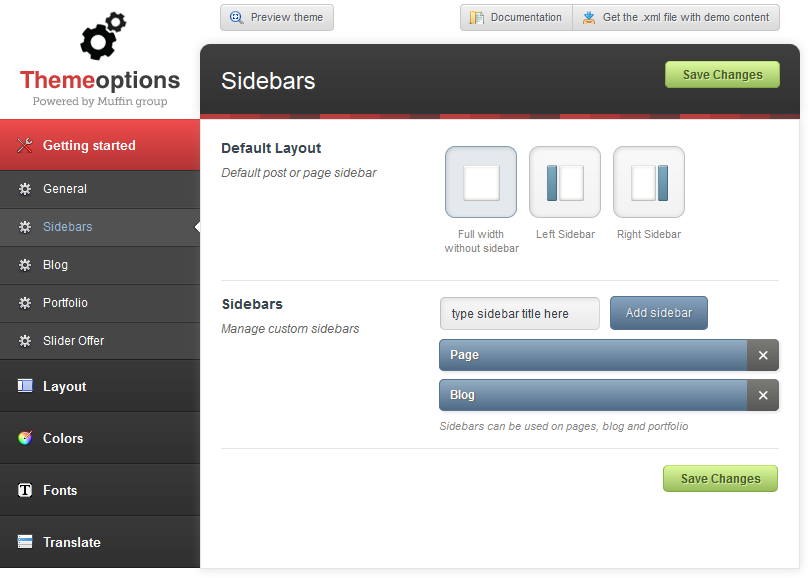This screenshot has width=808, height=578.
Task: Click the gear icon next to Sidebars
Action: coord(25,227)
